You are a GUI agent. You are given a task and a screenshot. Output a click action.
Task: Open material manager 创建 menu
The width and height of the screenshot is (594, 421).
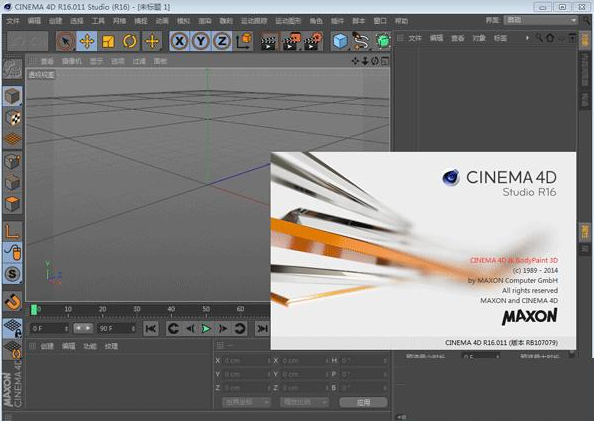(x=47, y=346)
